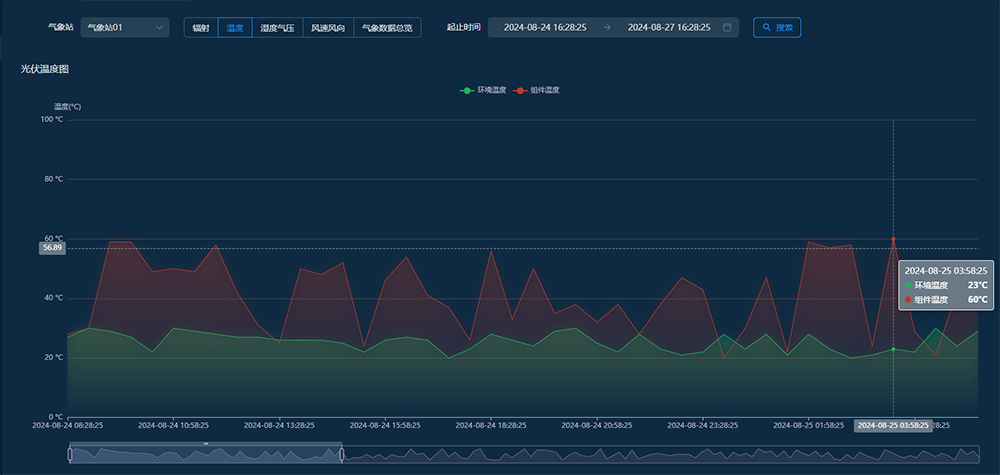Click the unselected area of the zoom timeline
1000x475 pixels.
pos(660,454)
